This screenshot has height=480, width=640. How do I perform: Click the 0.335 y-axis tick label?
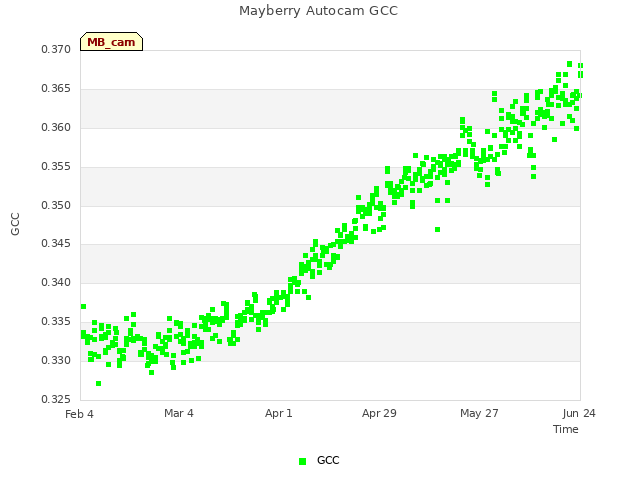pos(56,322)
